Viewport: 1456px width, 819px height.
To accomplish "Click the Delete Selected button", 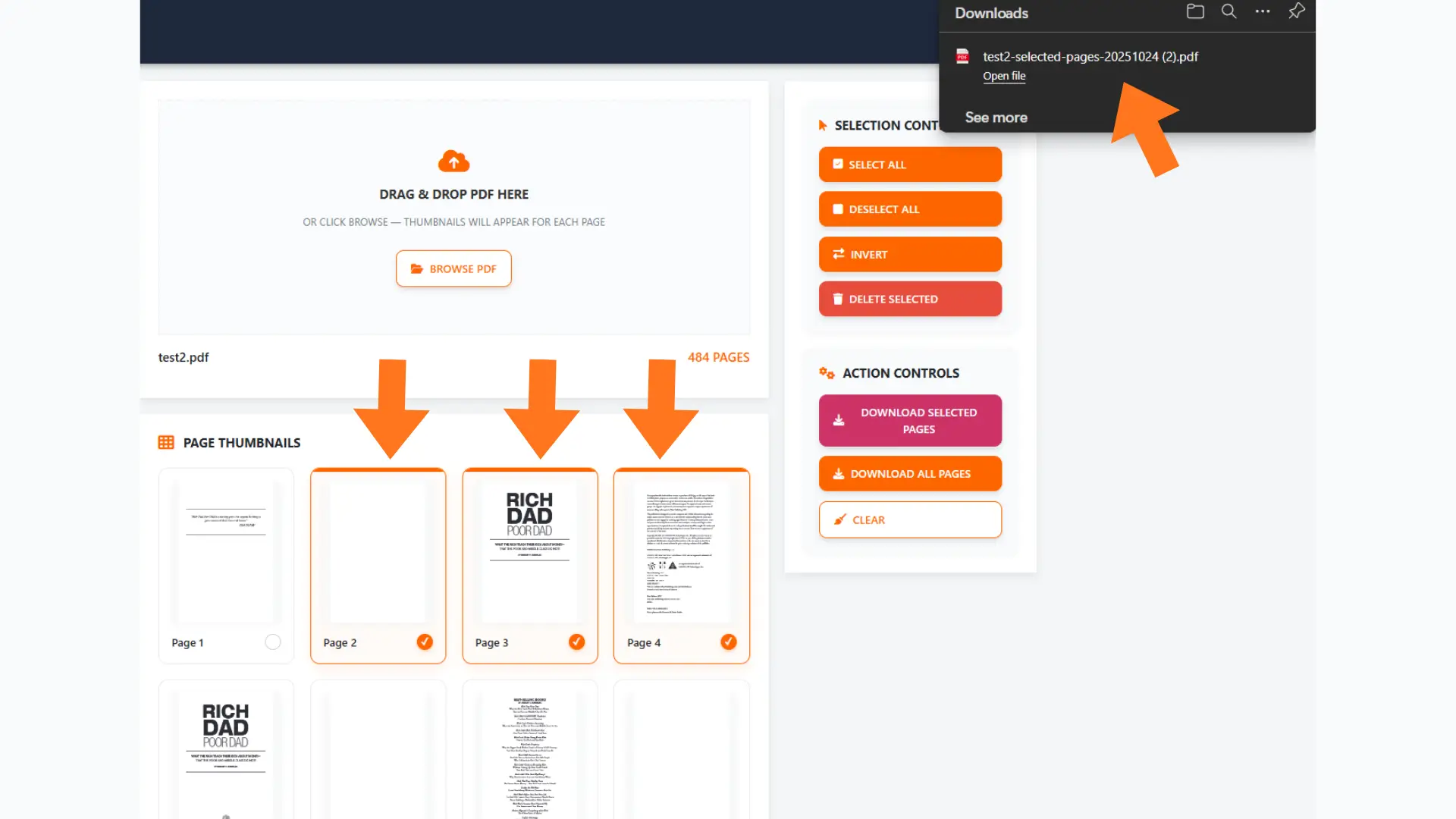I will click(x=910, y=299).
